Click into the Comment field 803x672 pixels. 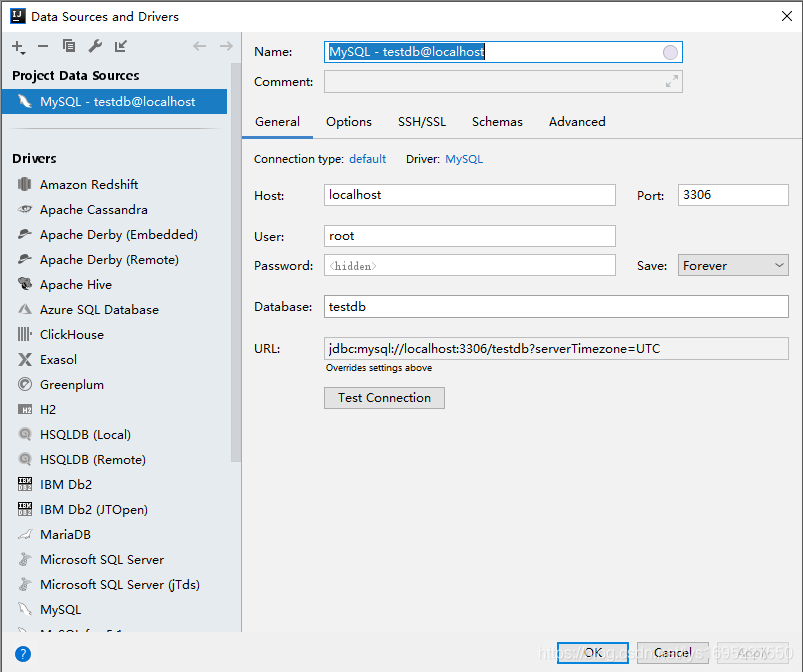(503, 81)
